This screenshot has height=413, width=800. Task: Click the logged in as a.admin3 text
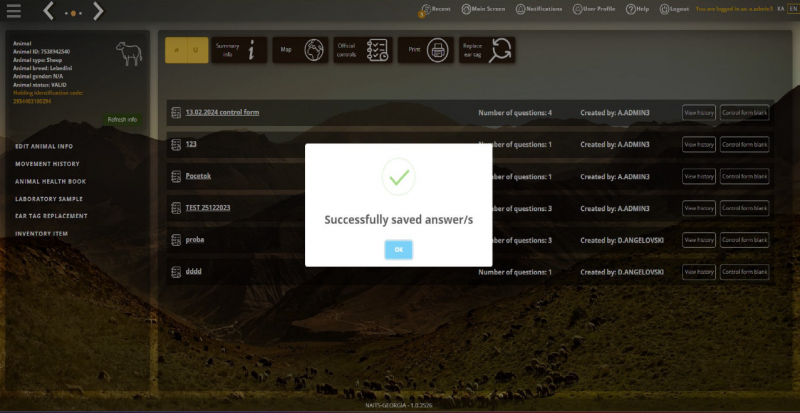click(734, 9)
